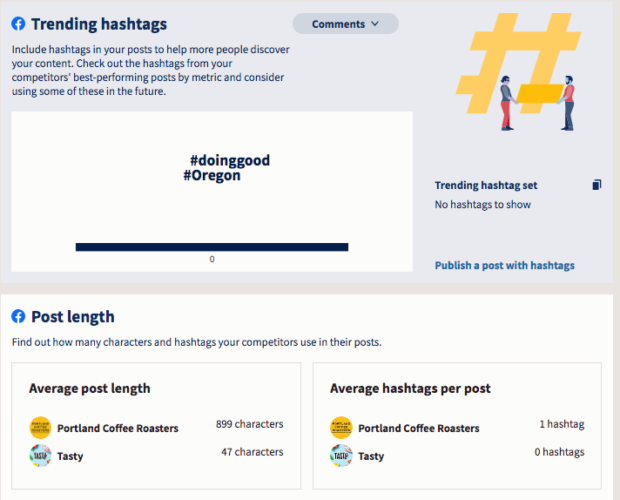Click the Facebook icon beside Trending hashtags
This screenshot has height=500, width=620.
tap(18, 24)
